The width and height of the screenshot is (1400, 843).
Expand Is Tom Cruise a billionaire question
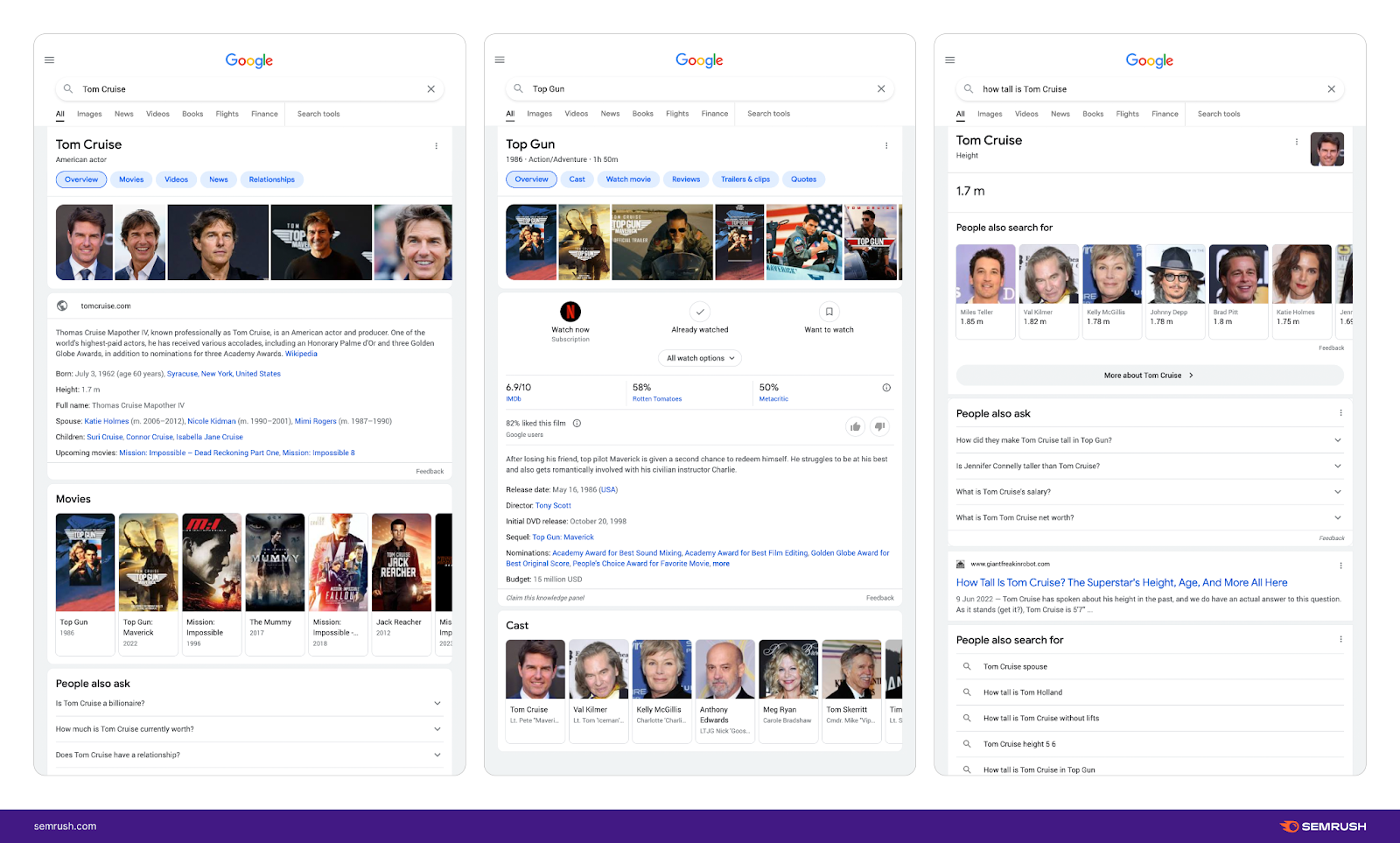point(437,703)
